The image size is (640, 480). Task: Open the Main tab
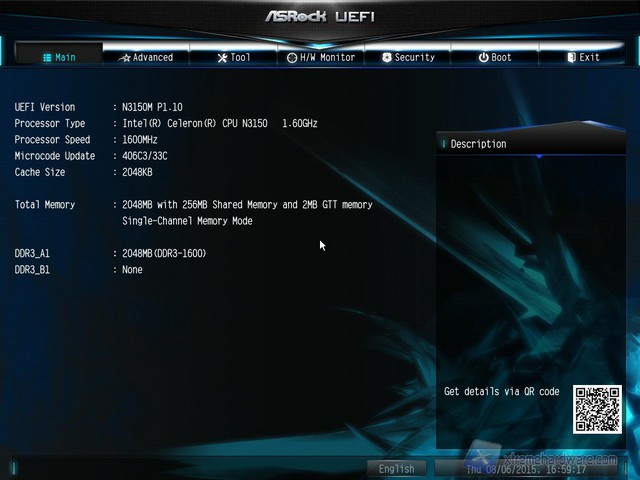click(59, 57)
